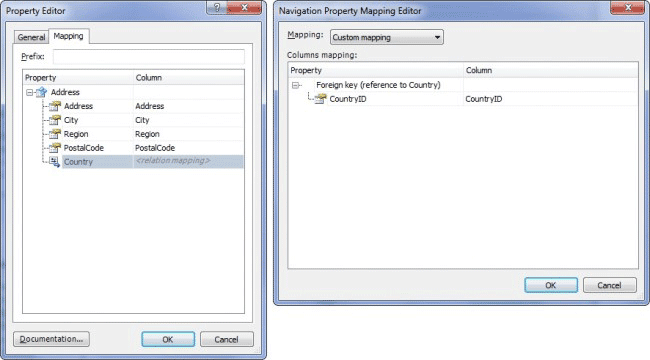Select the Mapping tab
The height and width of the screenshot is (360, 650).
[x=68, y=36]
